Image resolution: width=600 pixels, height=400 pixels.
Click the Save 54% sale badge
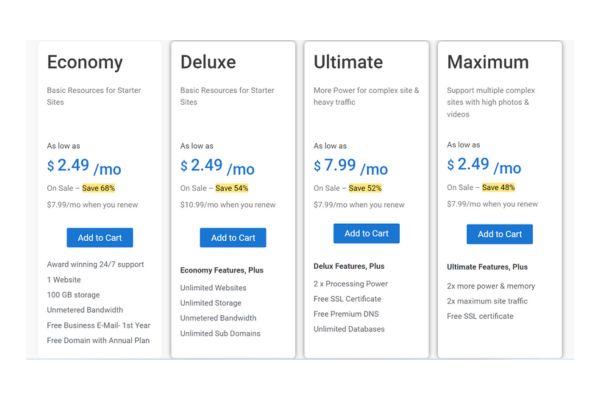pos(232,188)
